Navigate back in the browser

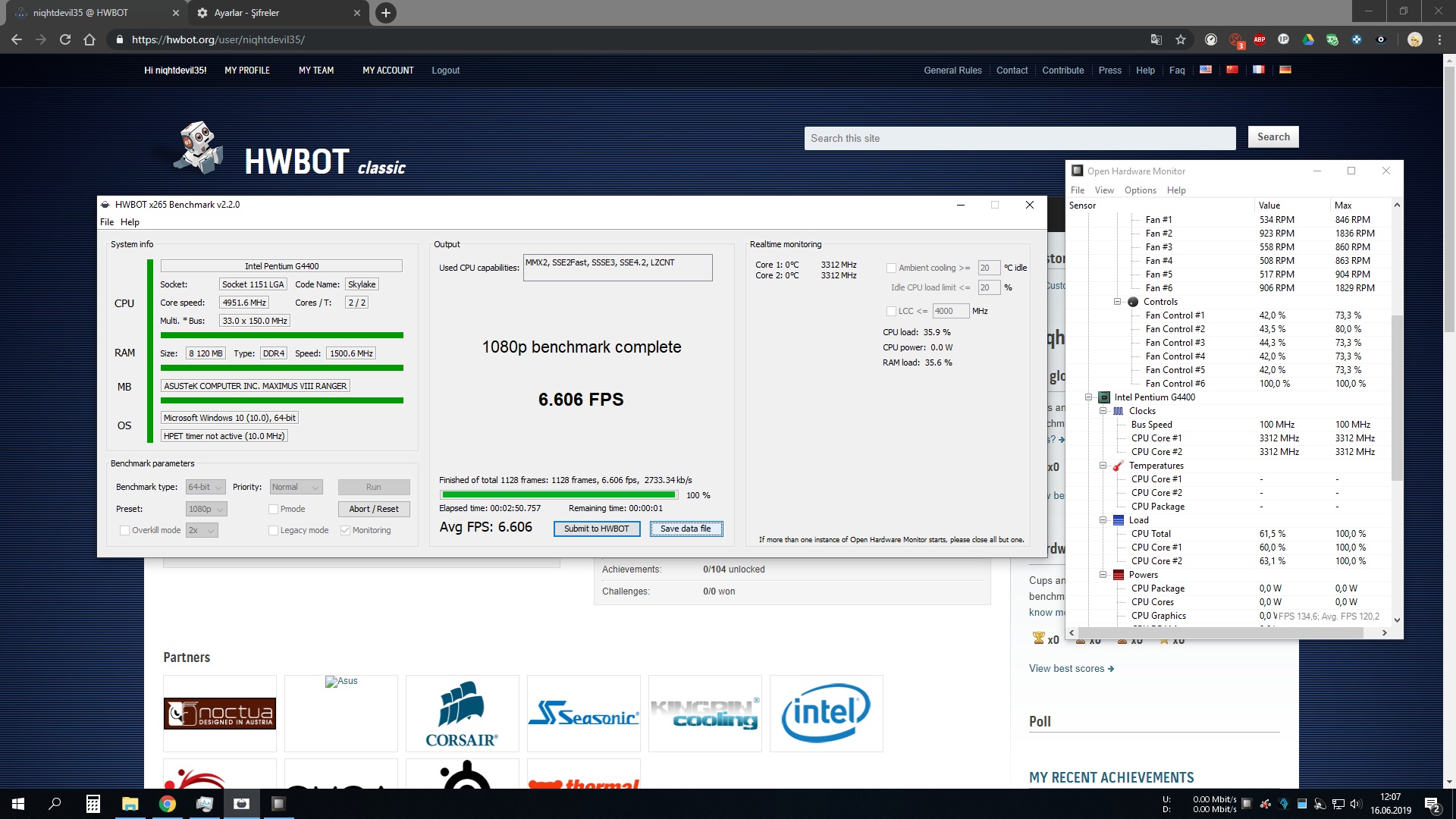click(x=17, y=39)
